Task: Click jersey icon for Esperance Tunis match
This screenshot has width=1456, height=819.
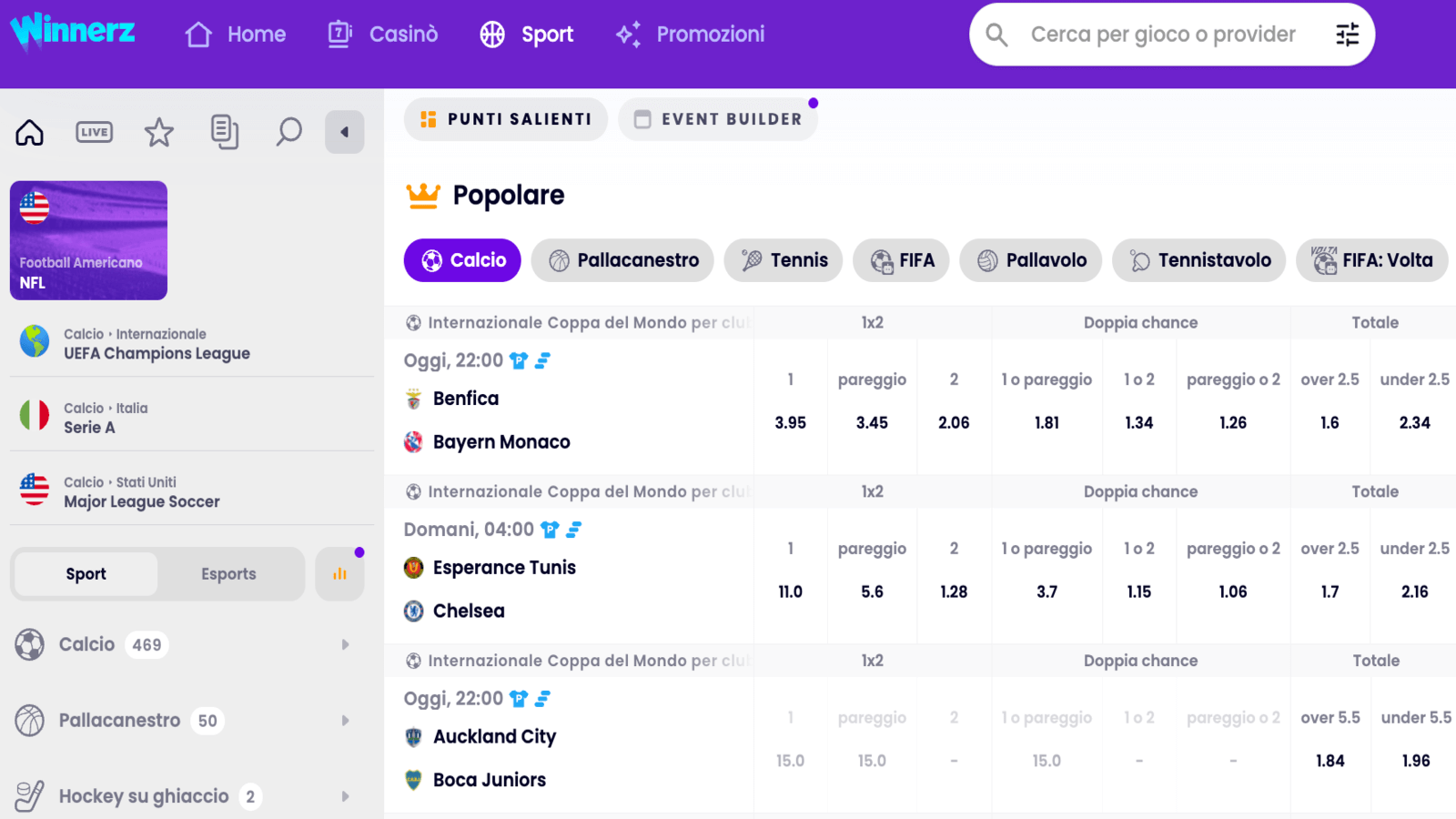Action: 550,530
